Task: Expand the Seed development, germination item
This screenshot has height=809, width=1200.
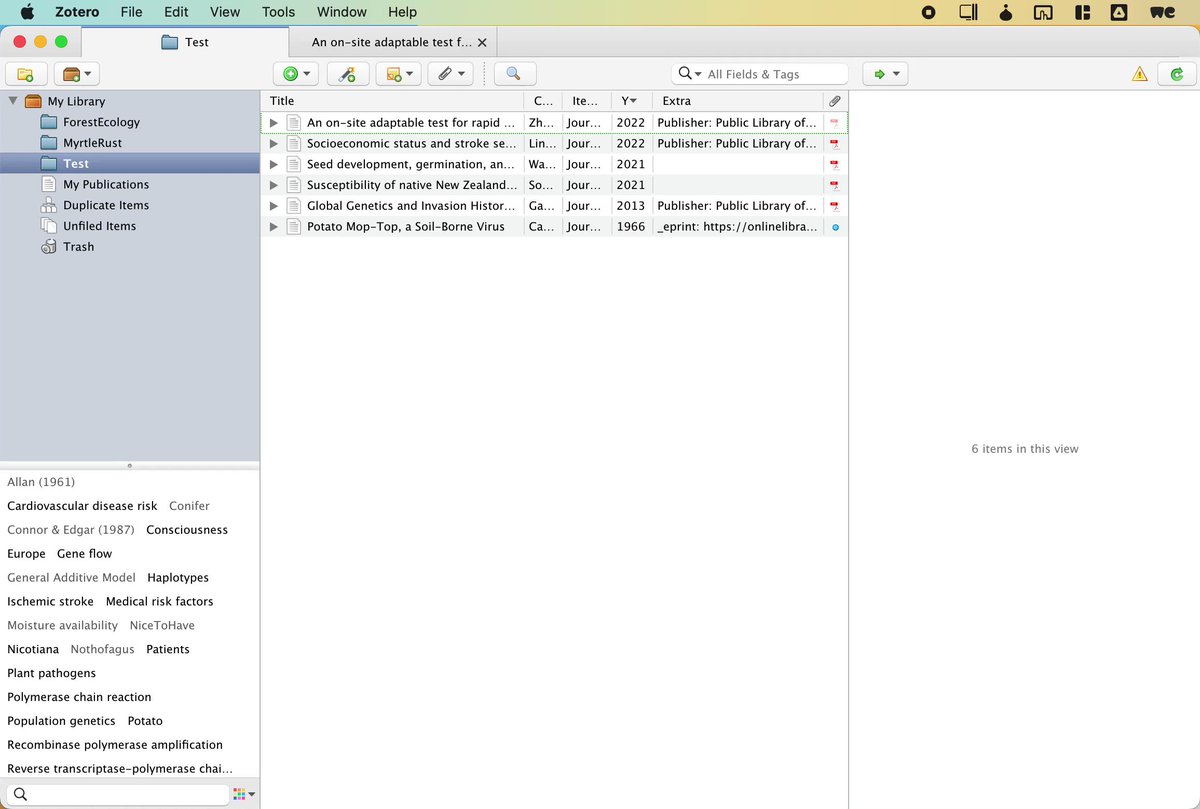Action: 274,164
